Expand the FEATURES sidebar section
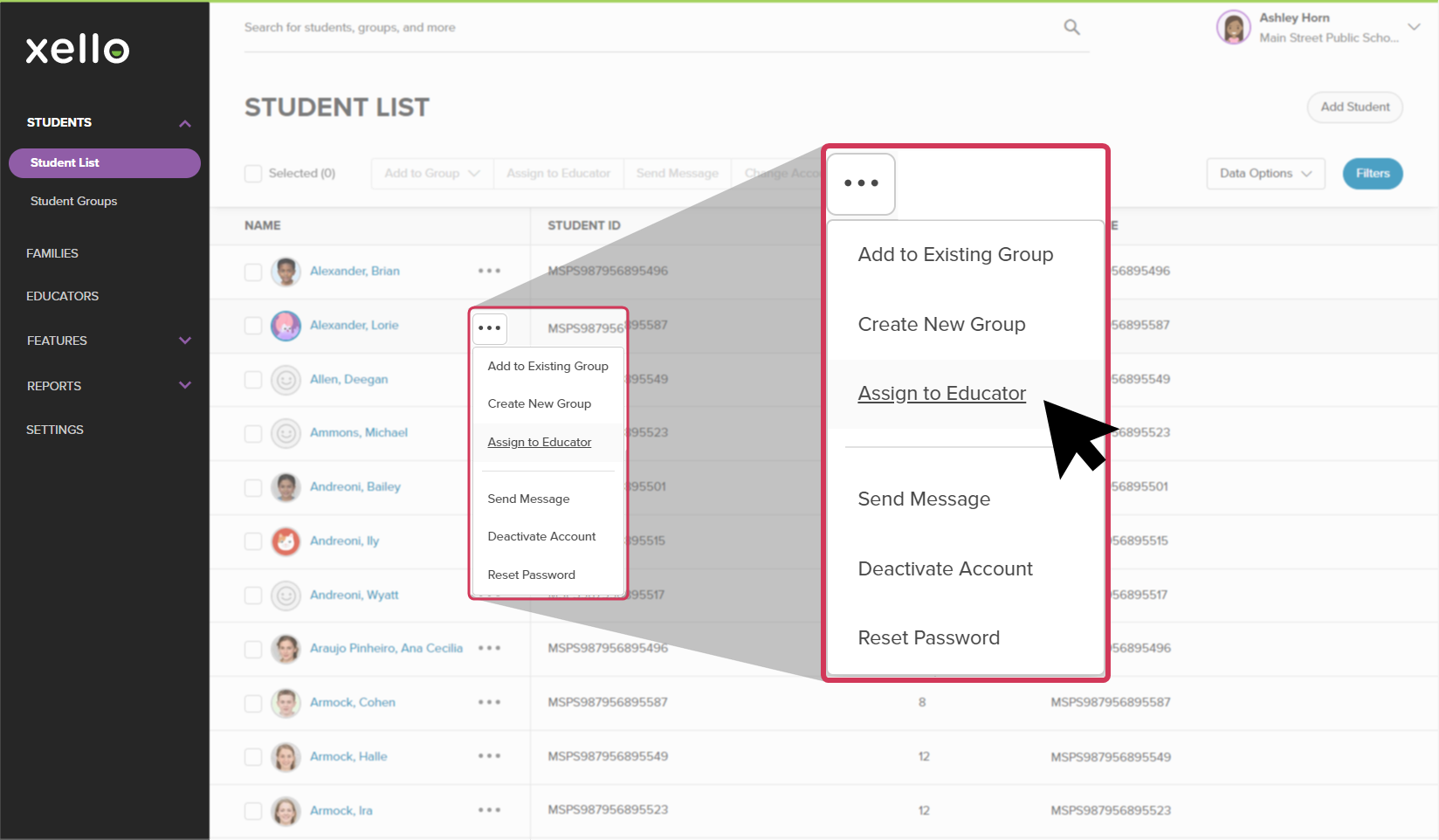 (x=185, y=341)
